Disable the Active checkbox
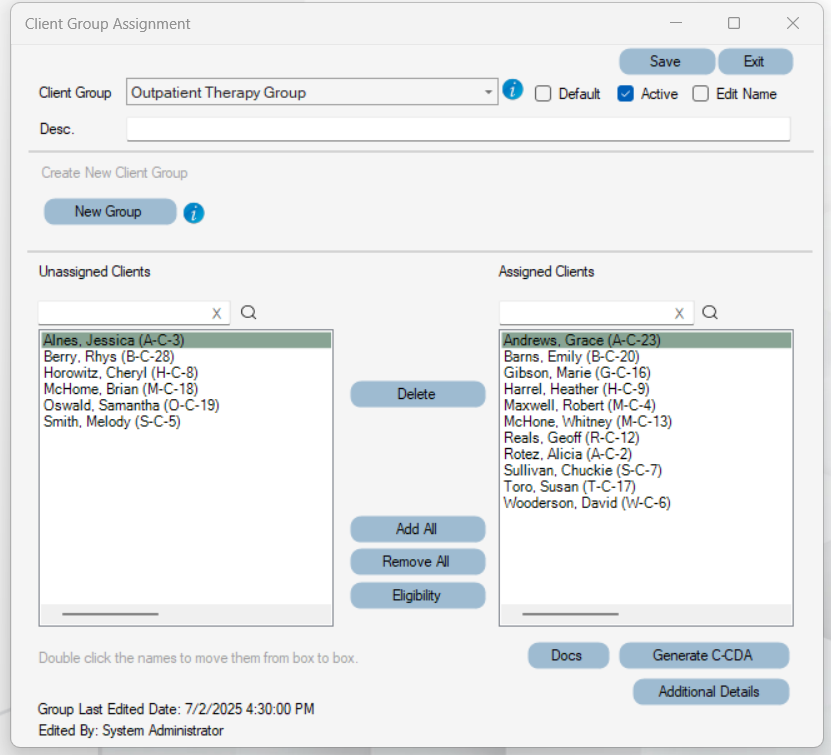Screen dimensions: 831x755 (x=625, y=93)
